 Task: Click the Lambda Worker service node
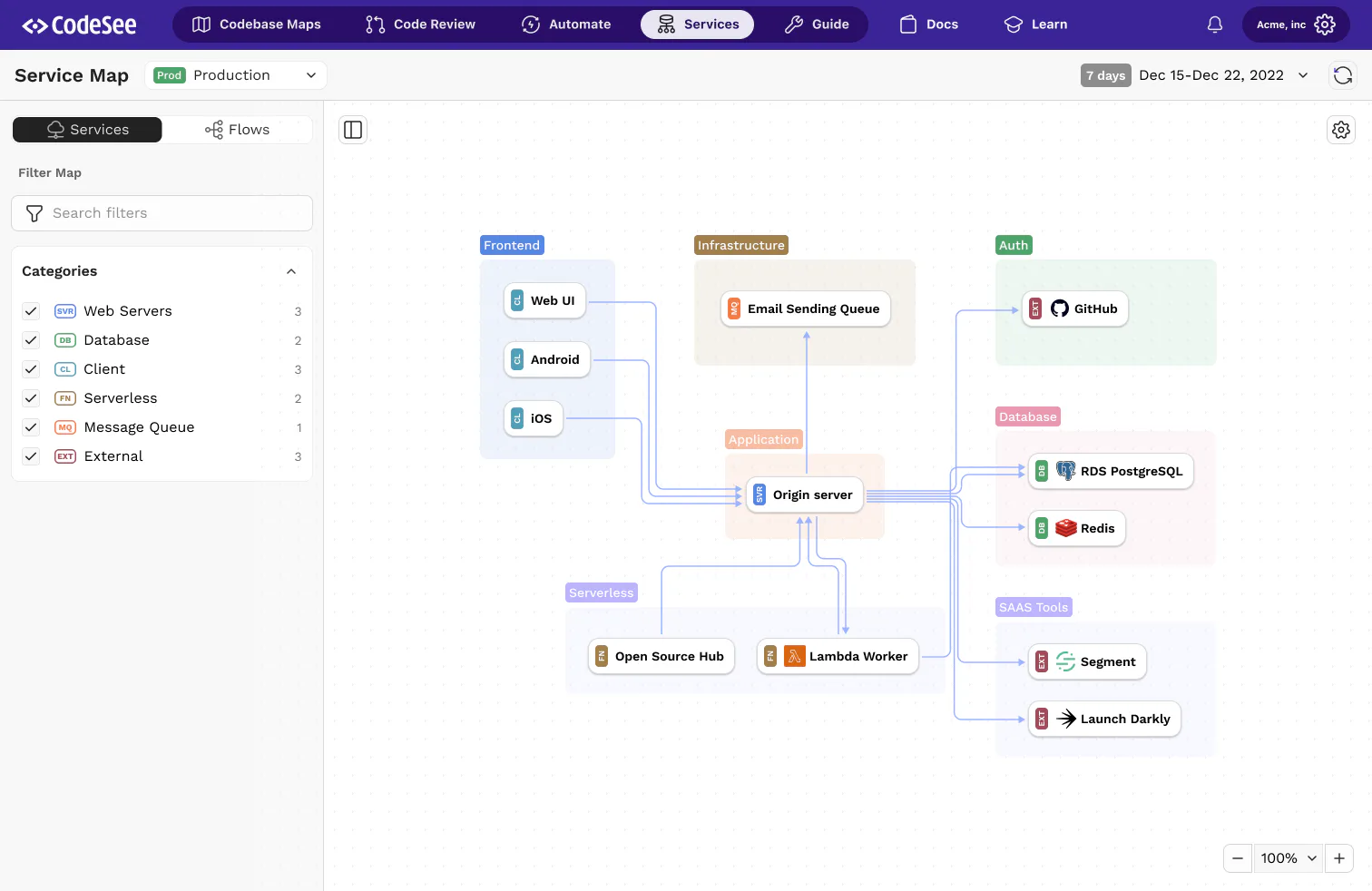(838, 656)
